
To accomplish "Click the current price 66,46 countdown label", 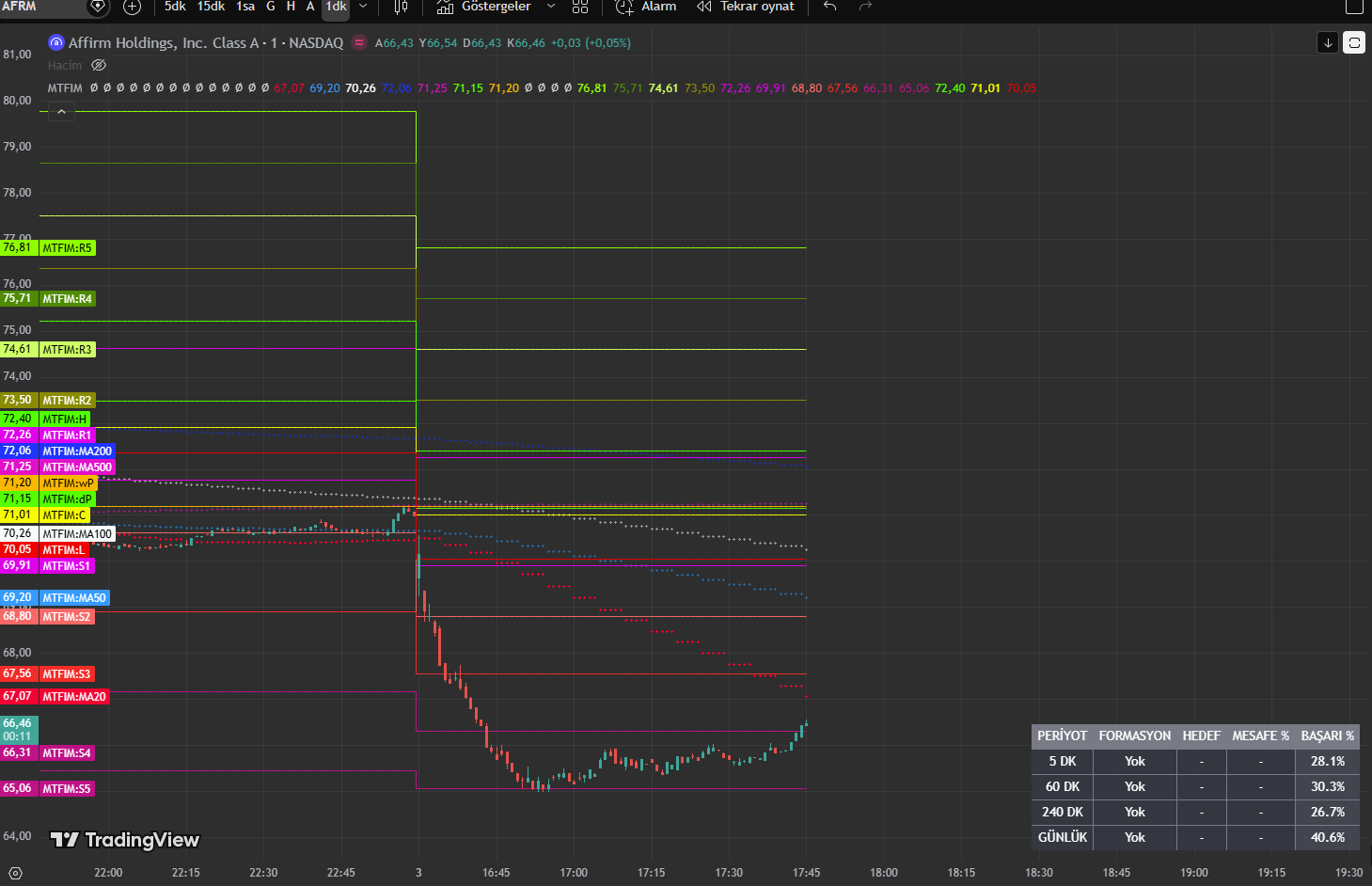I will [18, 730].
